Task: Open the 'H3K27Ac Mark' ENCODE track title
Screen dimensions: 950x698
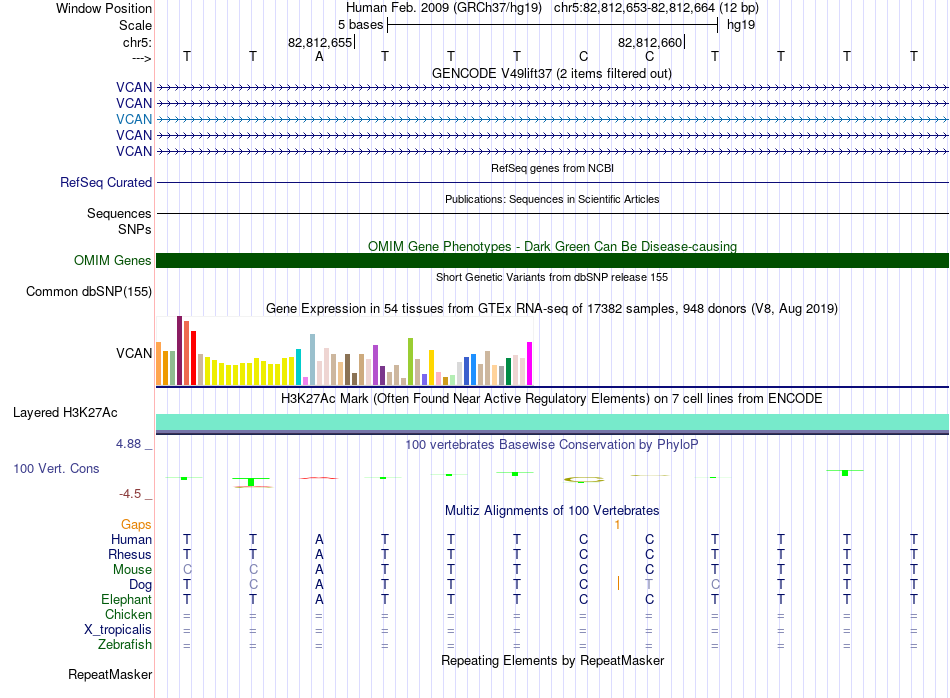Action: tap(551, 399)
